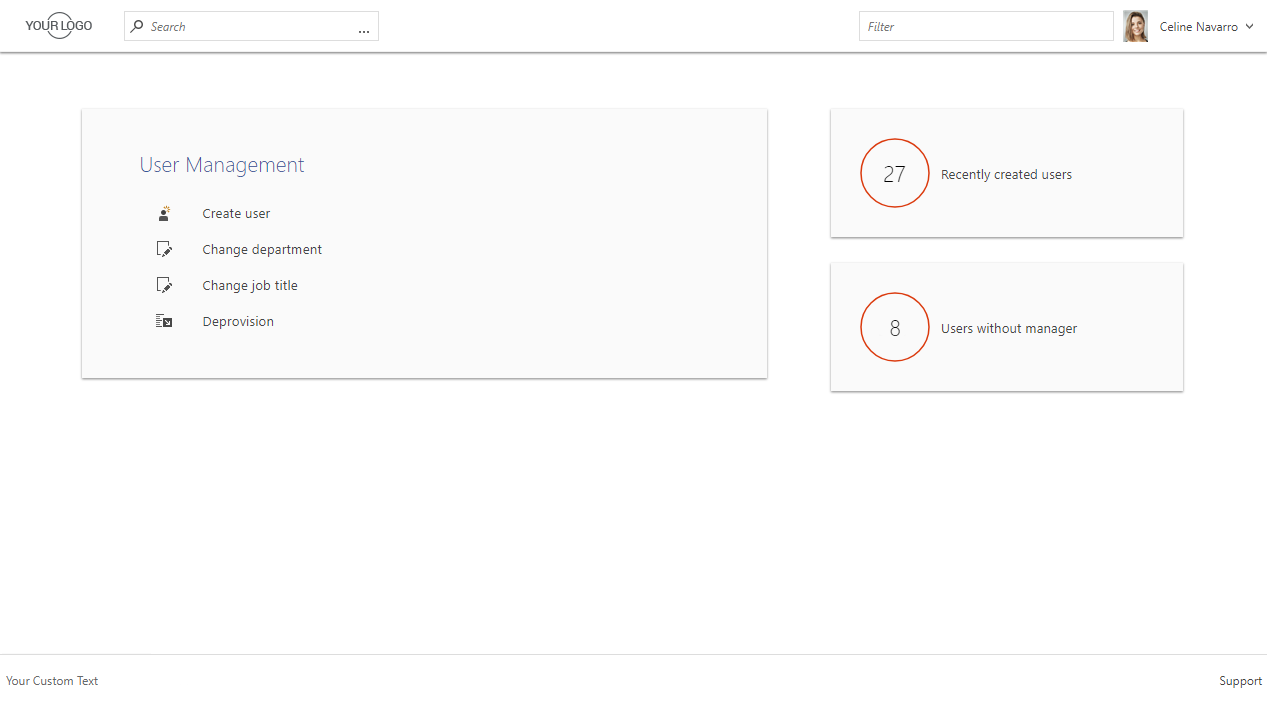1267x703 pixels.
Task: Click the 27 recently created users counter
Action: [x=895, y=173]
